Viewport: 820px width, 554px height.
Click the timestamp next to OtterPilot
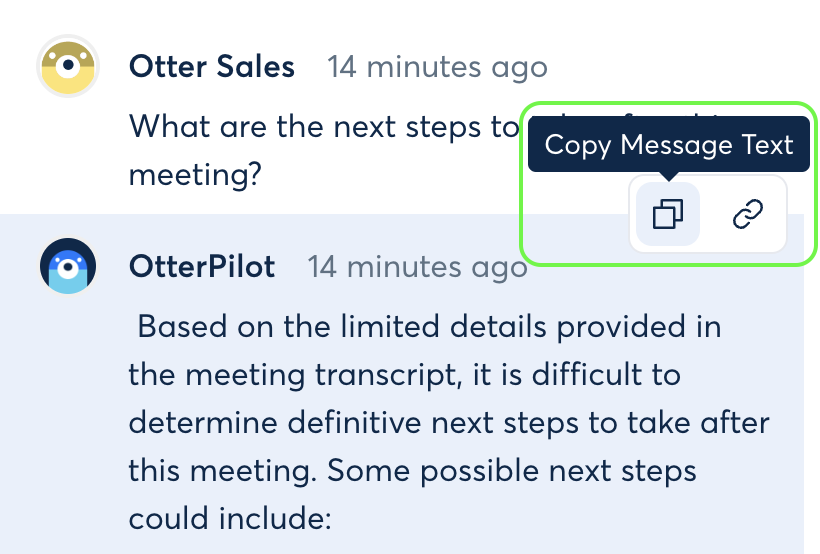pyautogui.click(x=417, y=267)
